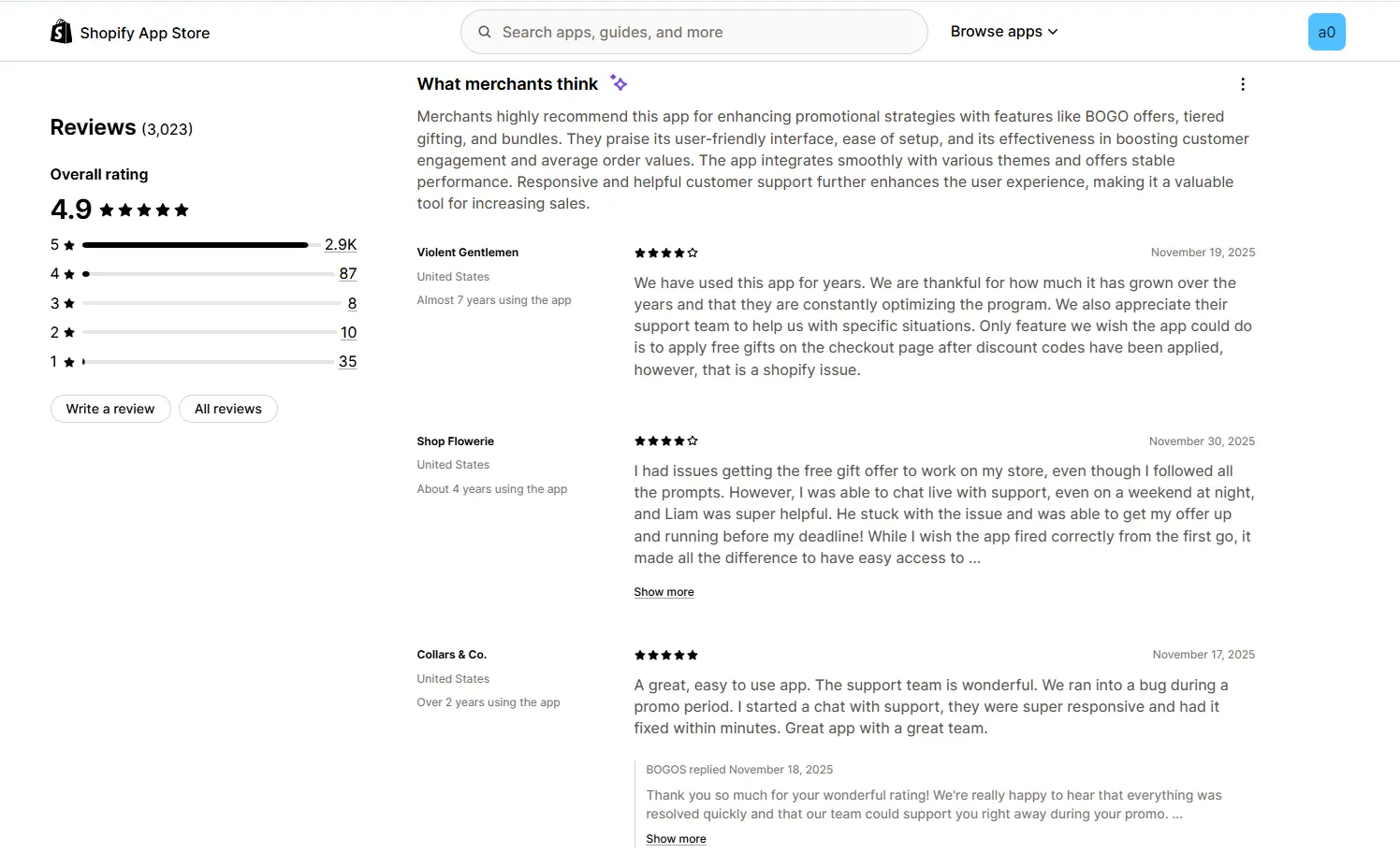Filter reviews by 1-star count 35
The width and height of the screenshot is (1400, 853).
click(x=347, y=362)
